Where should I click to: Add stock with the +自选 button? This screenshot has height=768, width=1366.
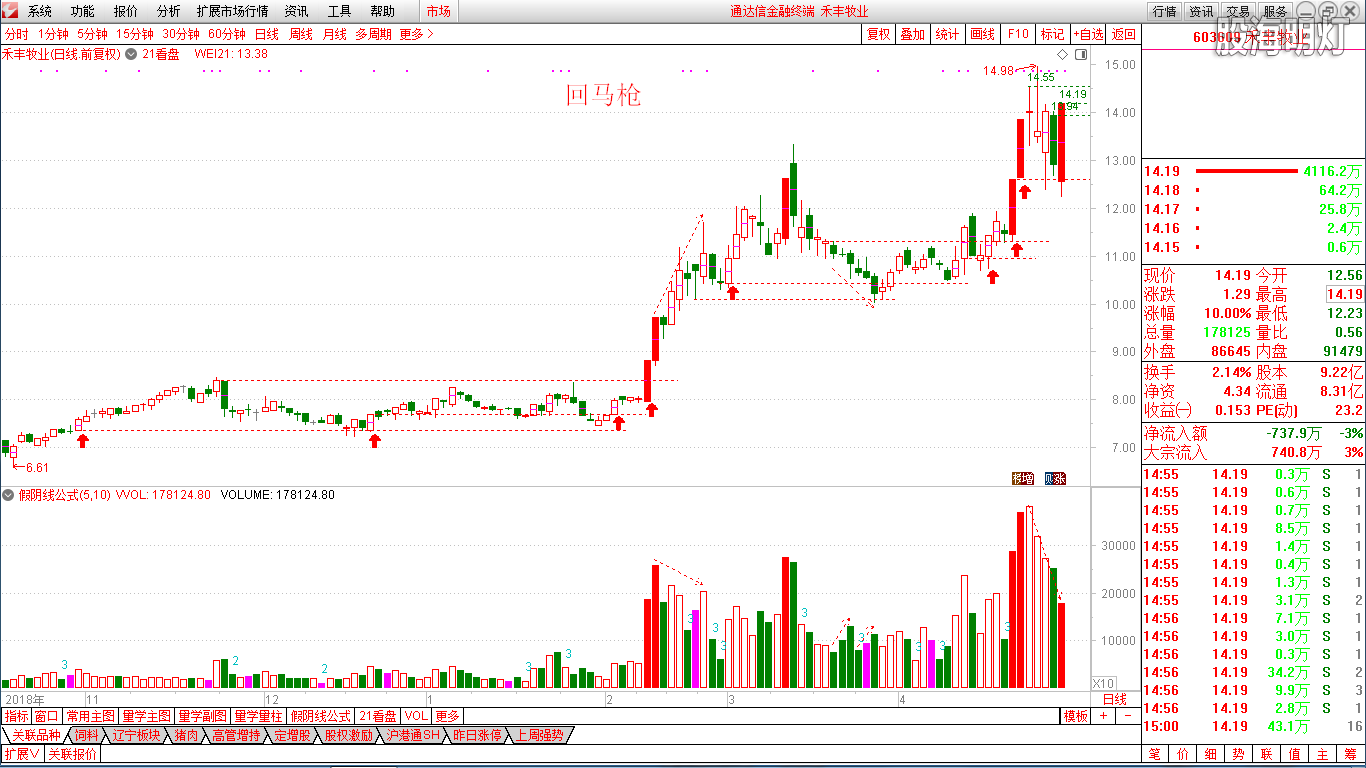tap(1089, 34)
